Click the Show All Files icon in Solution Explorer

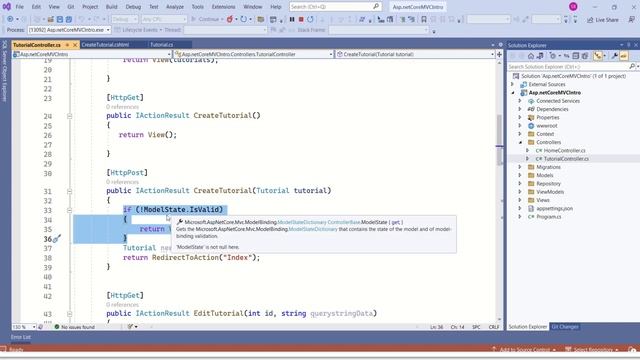(585, 56)
